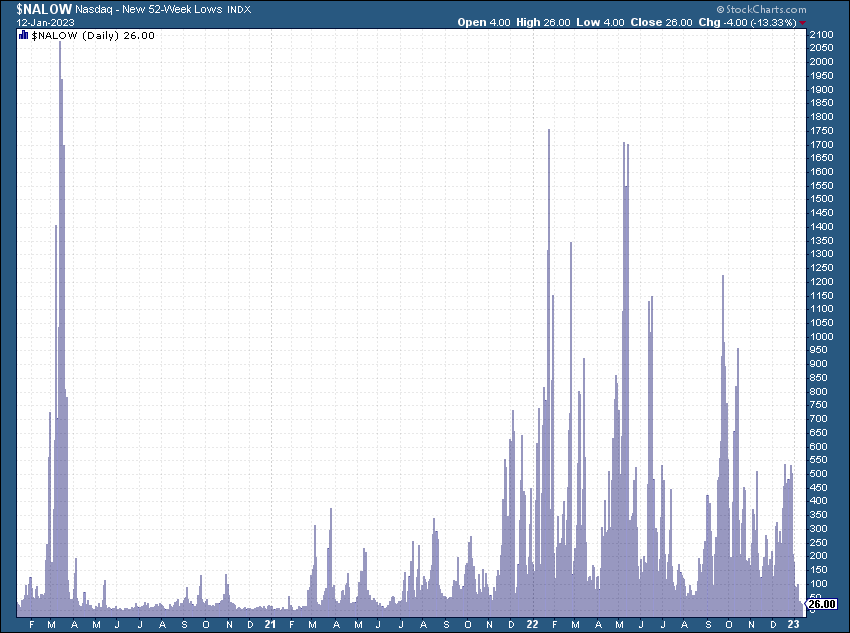Screen dimensions: 850x633
Task: Select the '22' year marker on time axis
Action: (x=532, y=624)
